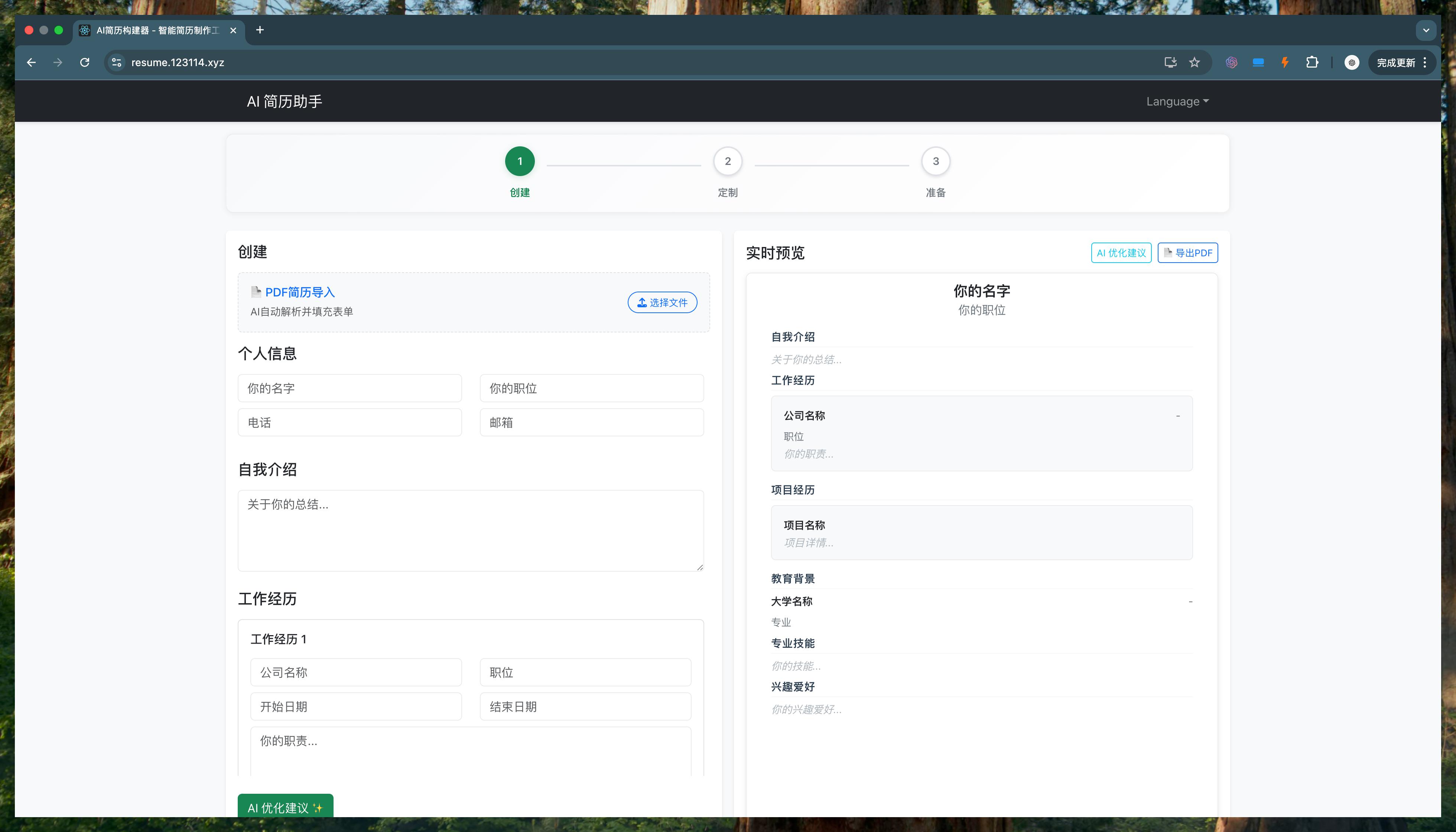Focus the 电话 input field
The width and height of the screenshot is (1456, 832).
pyautogui.click(x=350, y=422)
